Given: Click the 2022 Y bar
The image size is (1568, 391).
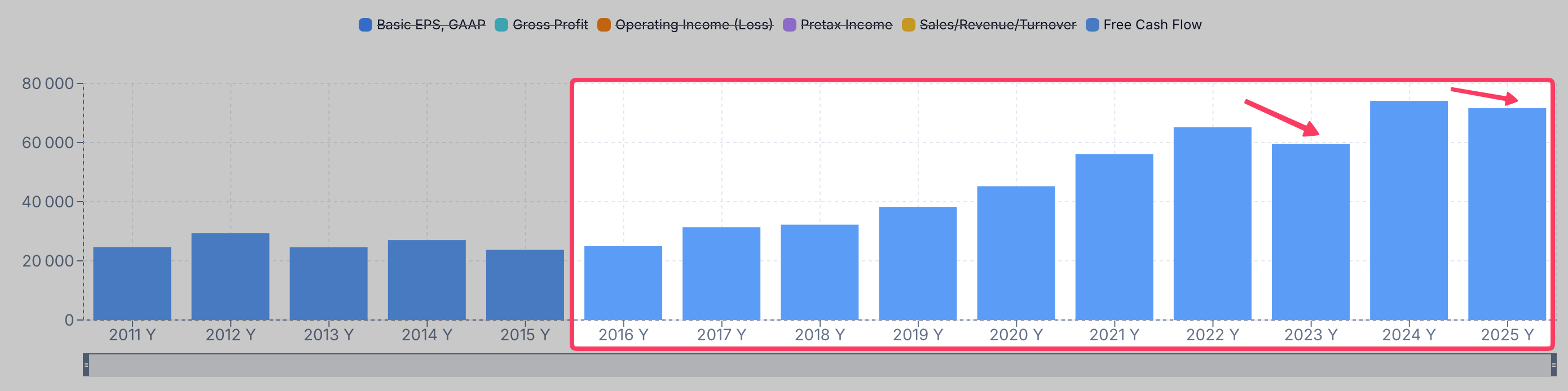Looking at the screenshot, I should pos(1212,224).
